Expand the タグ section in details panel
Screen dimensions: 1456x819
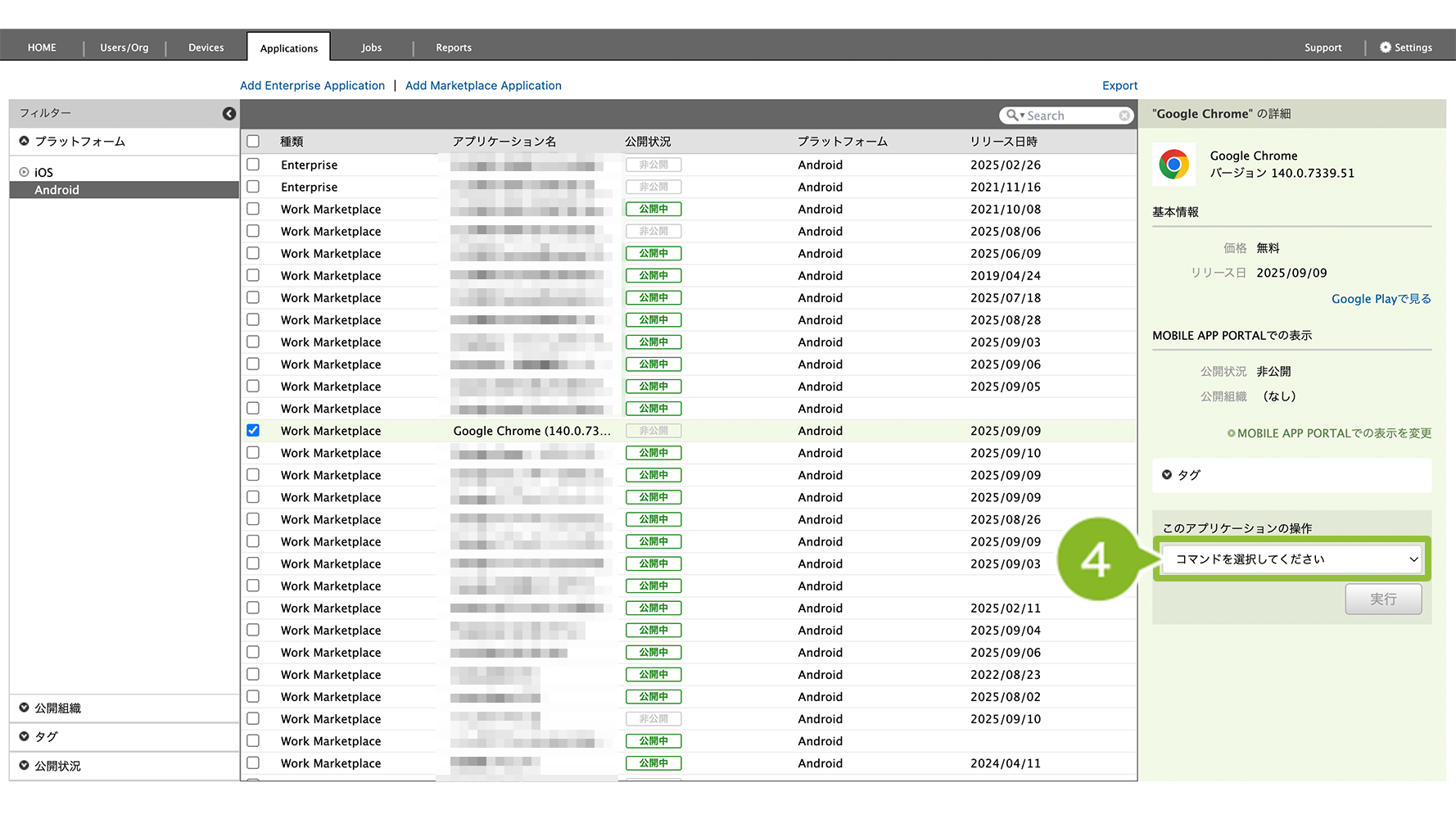coord(1167,475)
